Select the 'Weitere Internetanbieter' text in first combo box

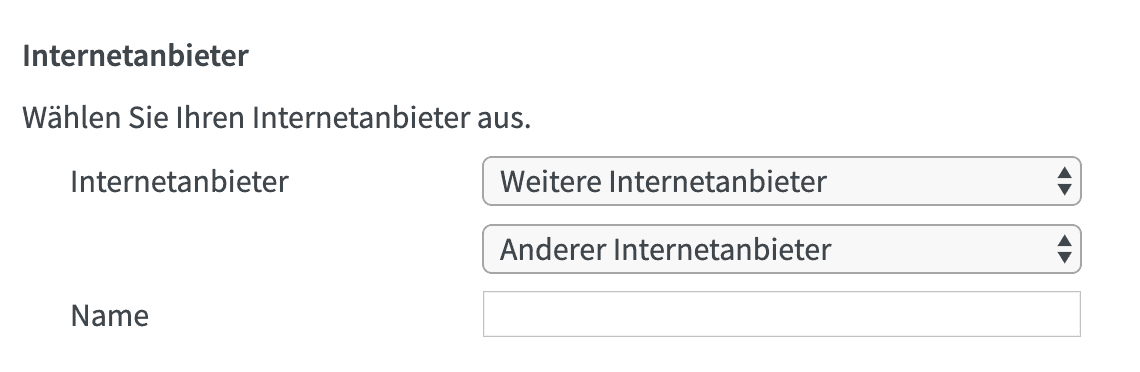(x=663, y=182)
